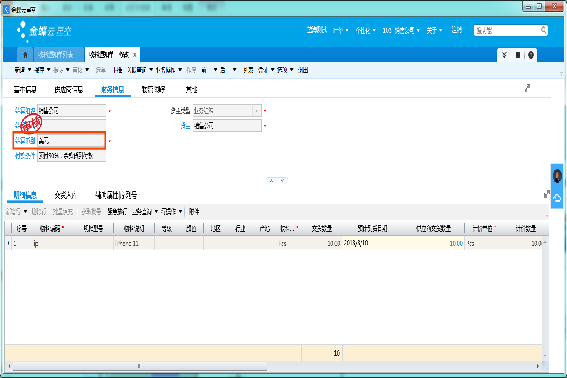Click the left scroll arrow of the horizontal scrollbar
567x378 pixels.
(x=9, y=366)
